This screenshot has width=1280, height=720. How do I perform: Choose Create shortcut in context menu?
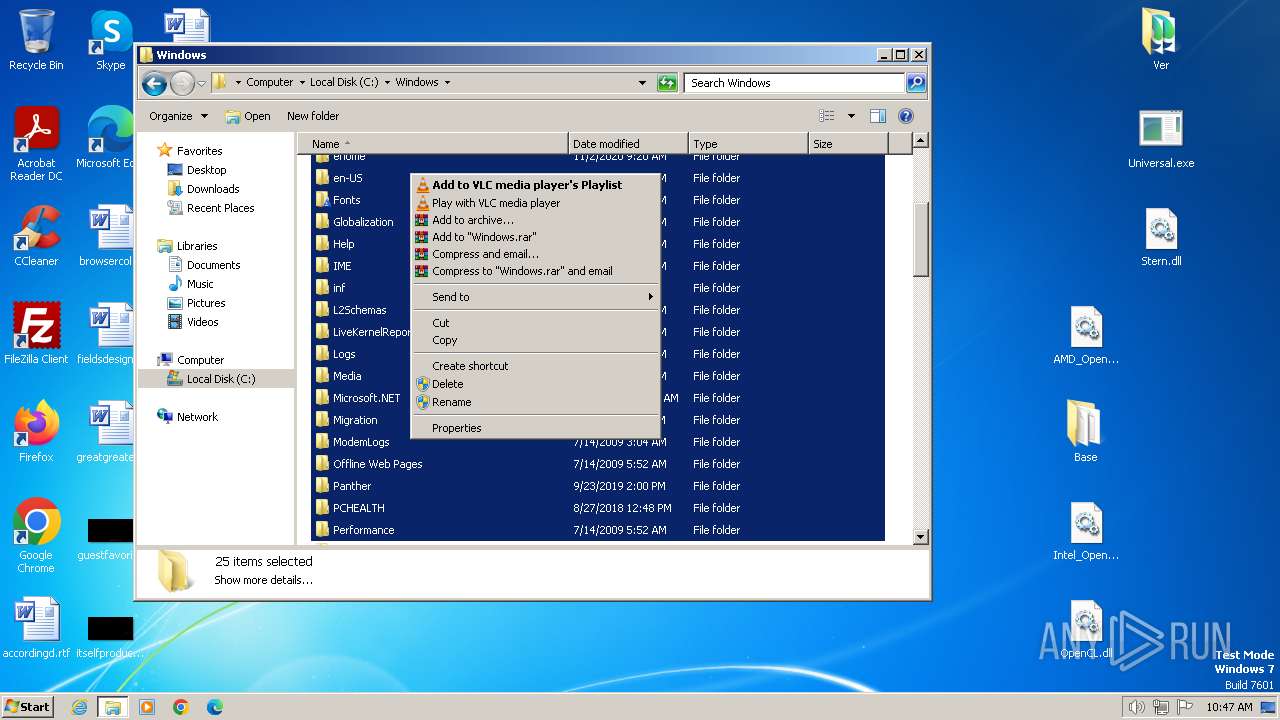click(x=536, y=366)
